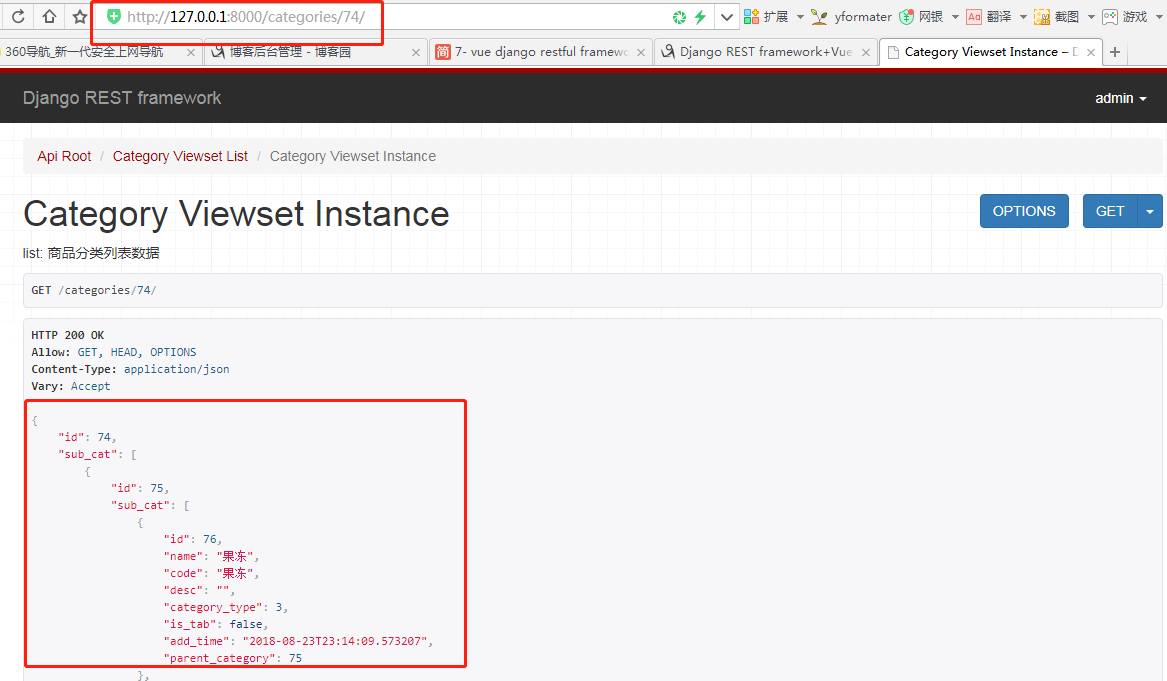
Task: Click the 简 favicon on the vue django tab
Action: (x=443, y=52)
